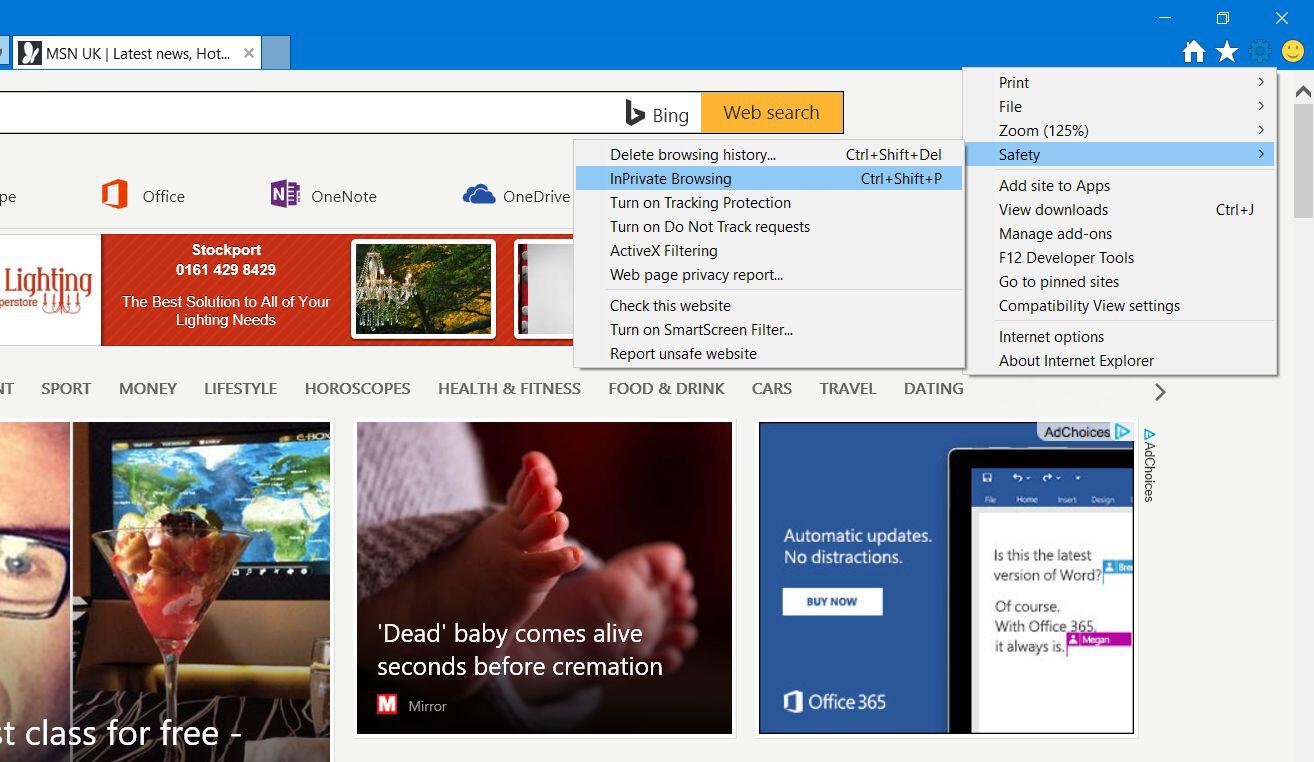The image size is (1314, 762).
Task: Open F12 Developer Tools
Action: coord(1120,257)
